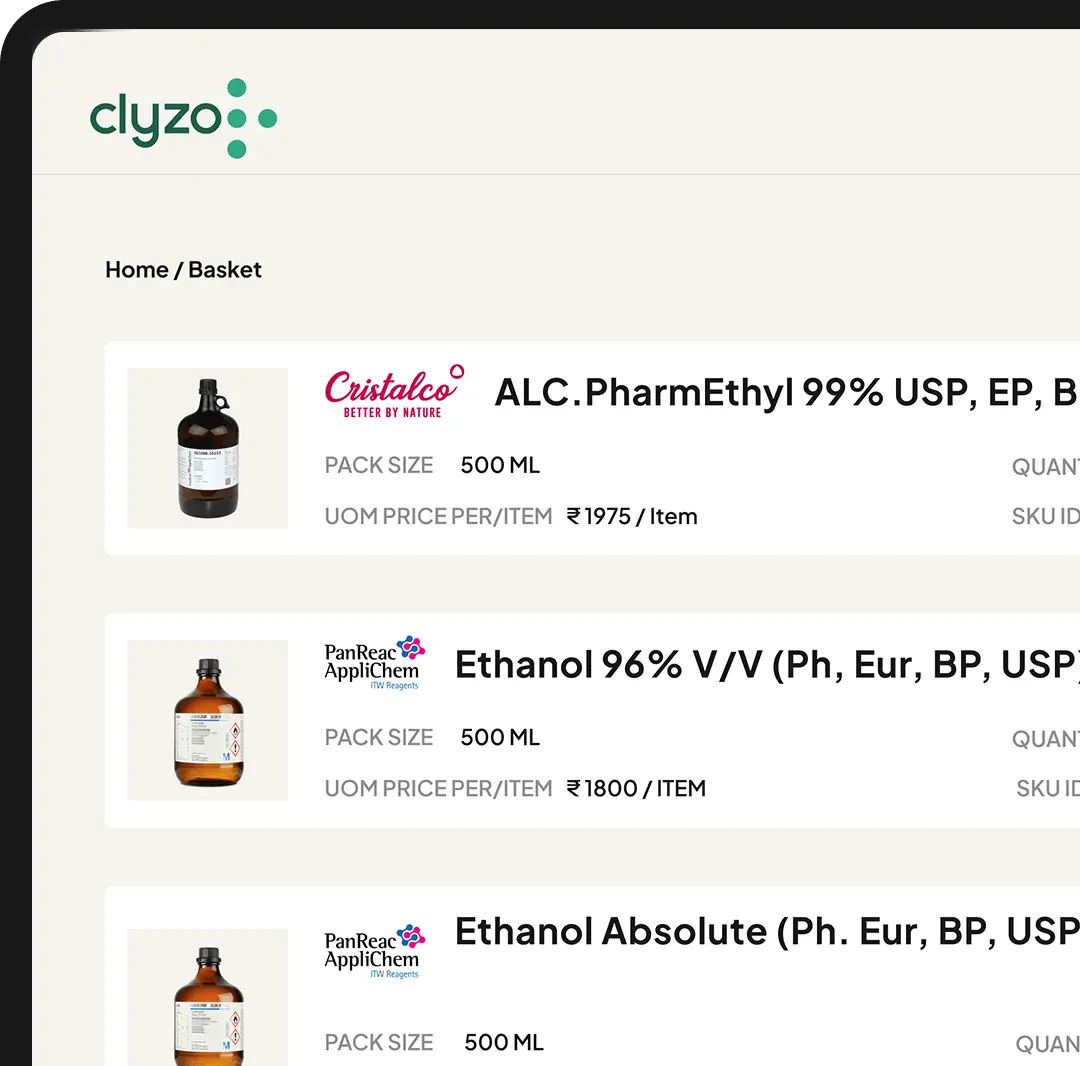
Task: Open Ethanol Absolute product title
Action: pos(767,932)
